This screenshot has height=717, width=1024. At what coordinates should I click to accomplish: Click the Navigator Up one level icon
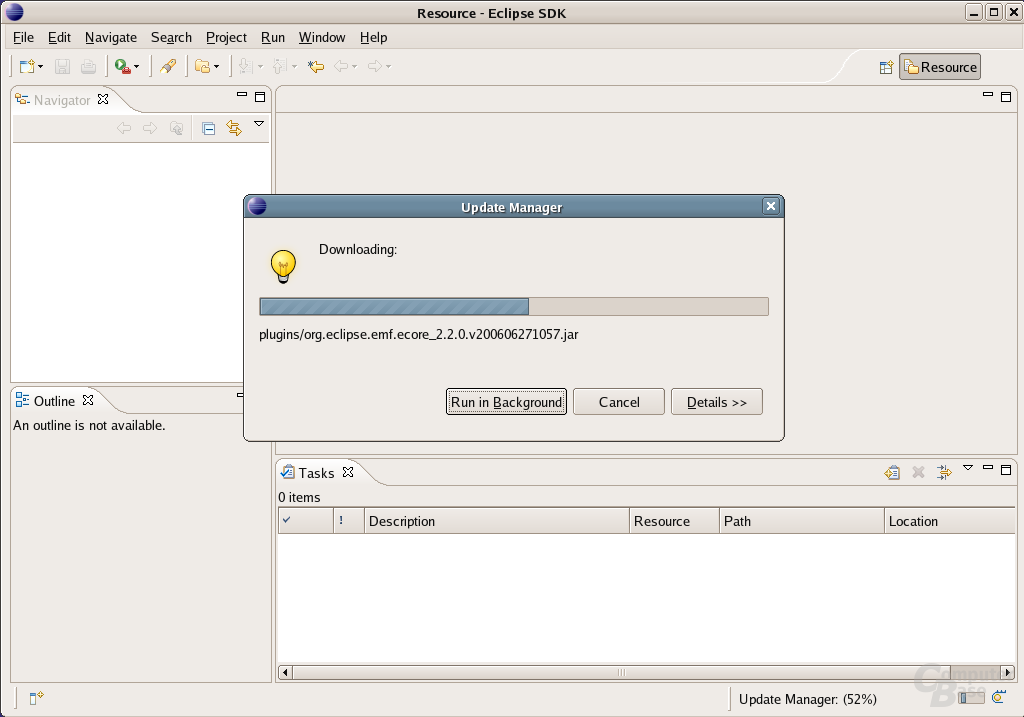pyautogui.click(x=176, y=128)
